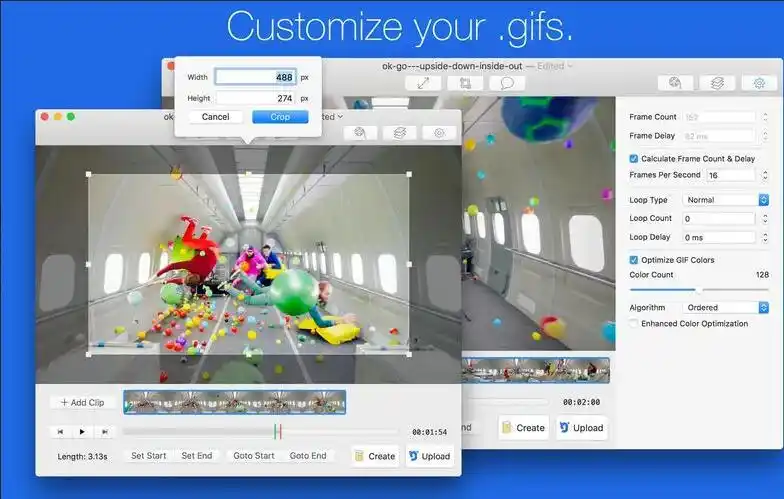The width and height of the screenshot is (784, 499).
Task: Click the color palette icon in back window
Action: point(675,83)
